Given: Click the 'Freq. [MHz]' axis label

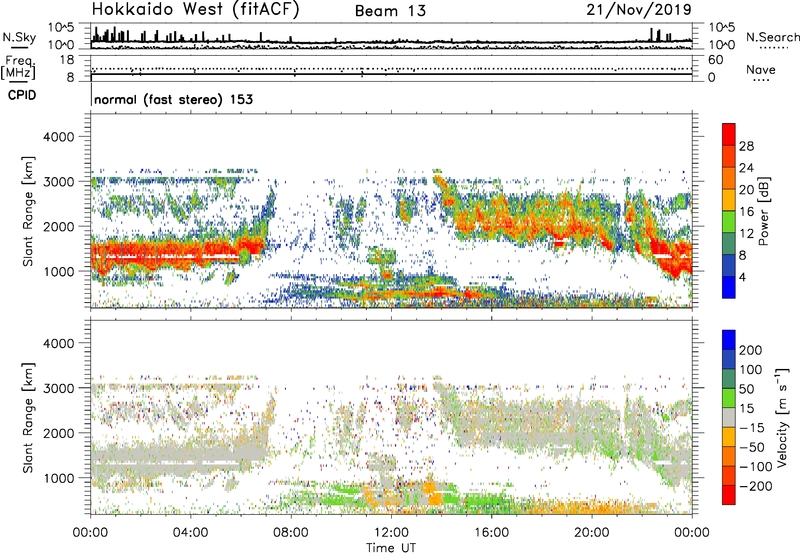Looking at the screenshot, I should click(x=18, y=68).
